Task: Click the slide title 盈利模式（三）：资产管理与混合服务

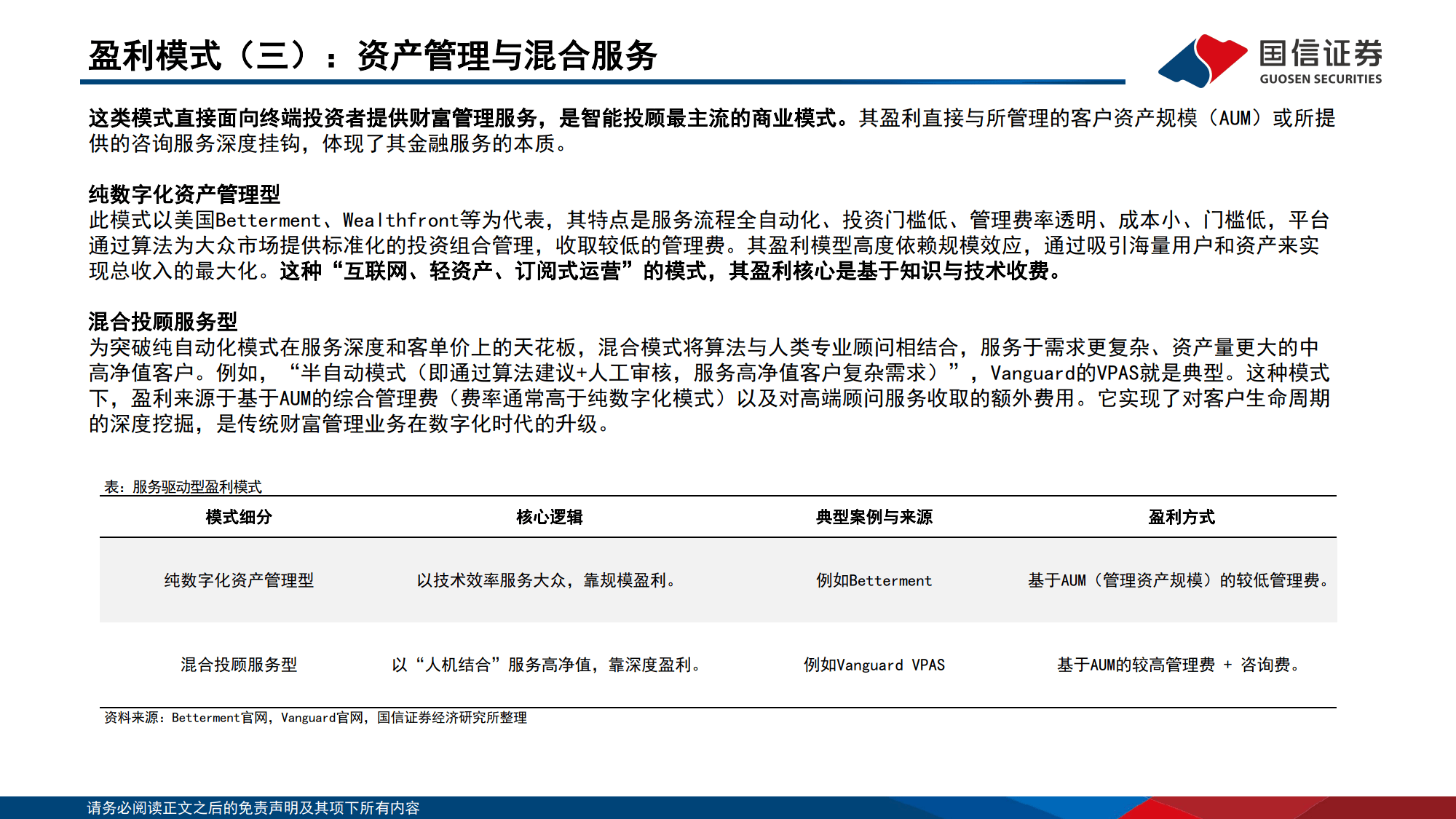Action: click(x=371, y=55)
